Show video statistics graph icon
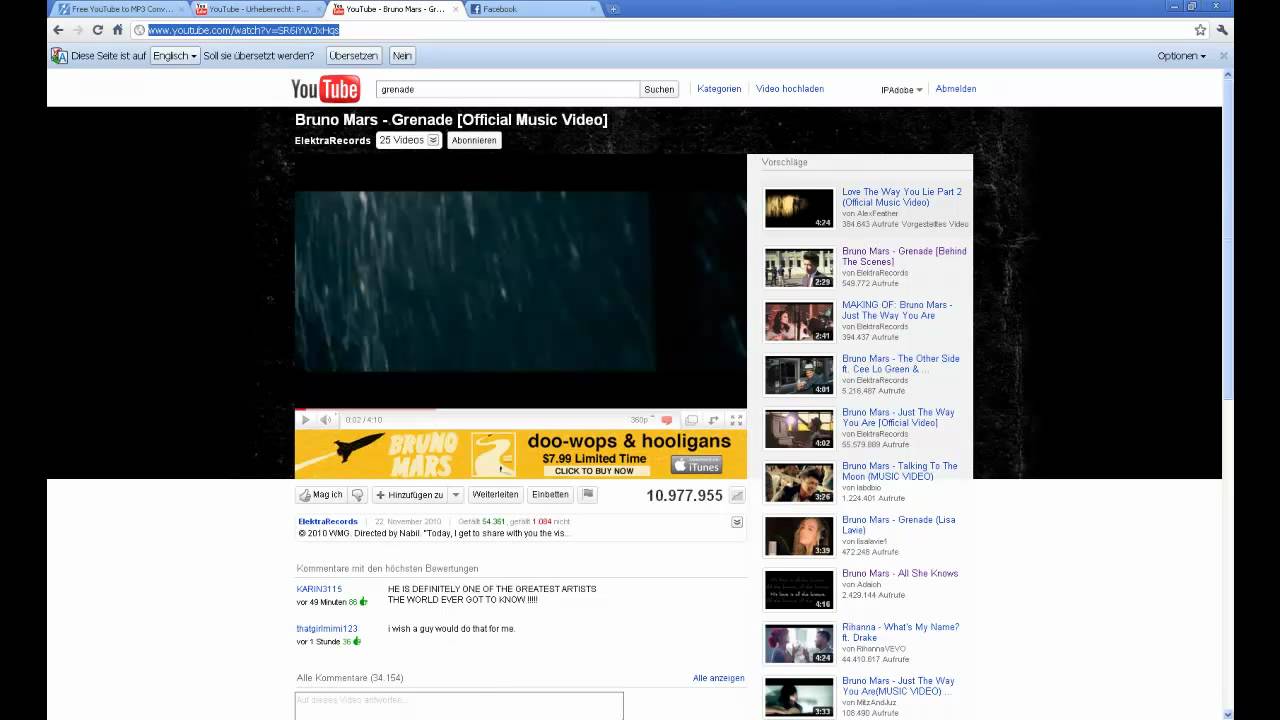The image size is (1280, 720). (737, 495)
